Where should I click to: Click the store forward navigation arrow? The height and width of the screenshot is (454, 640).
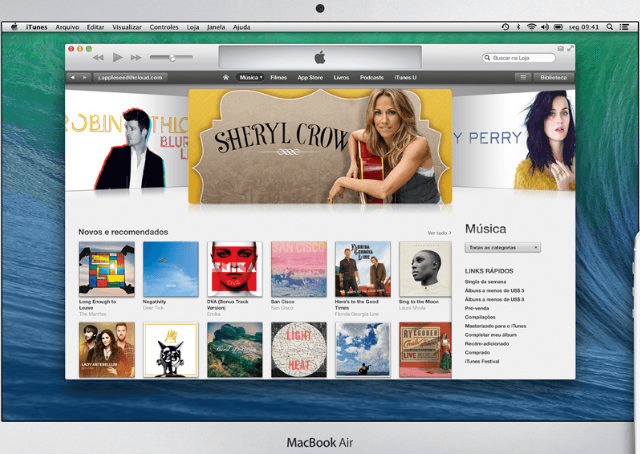point(86,77)
